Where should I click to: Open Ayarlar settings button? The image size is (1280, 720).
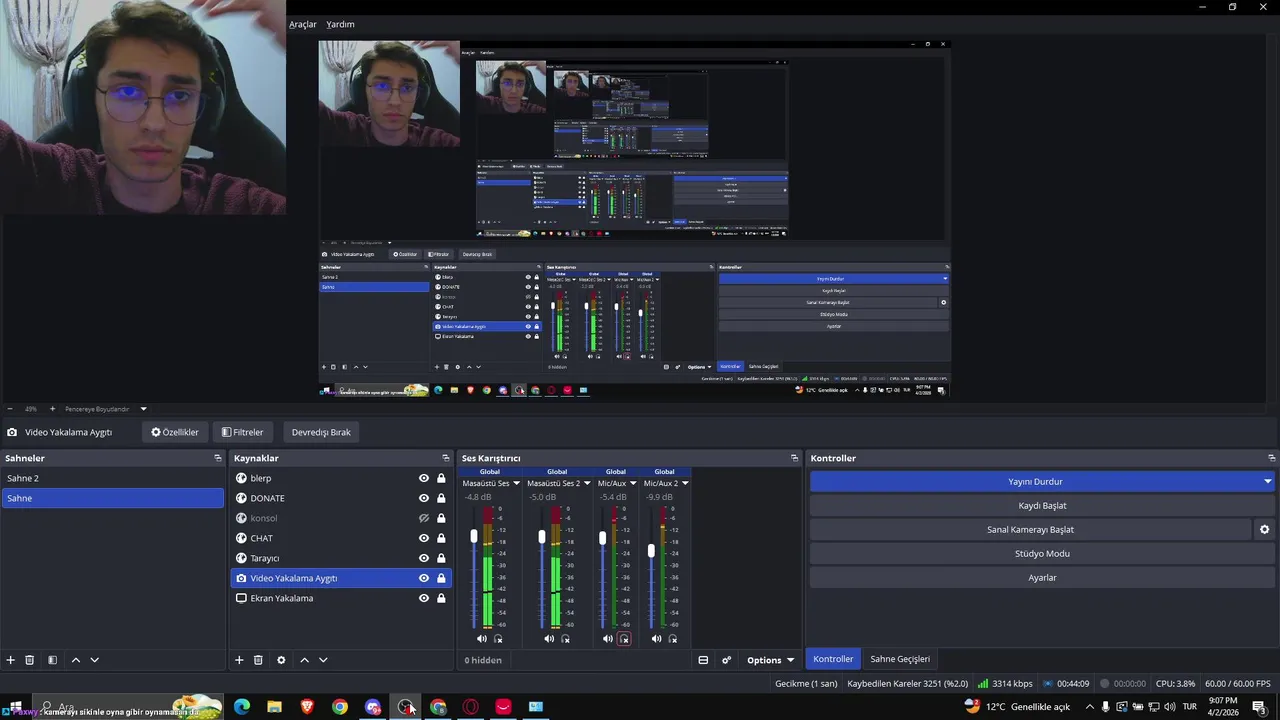[x=1042, y=578]
